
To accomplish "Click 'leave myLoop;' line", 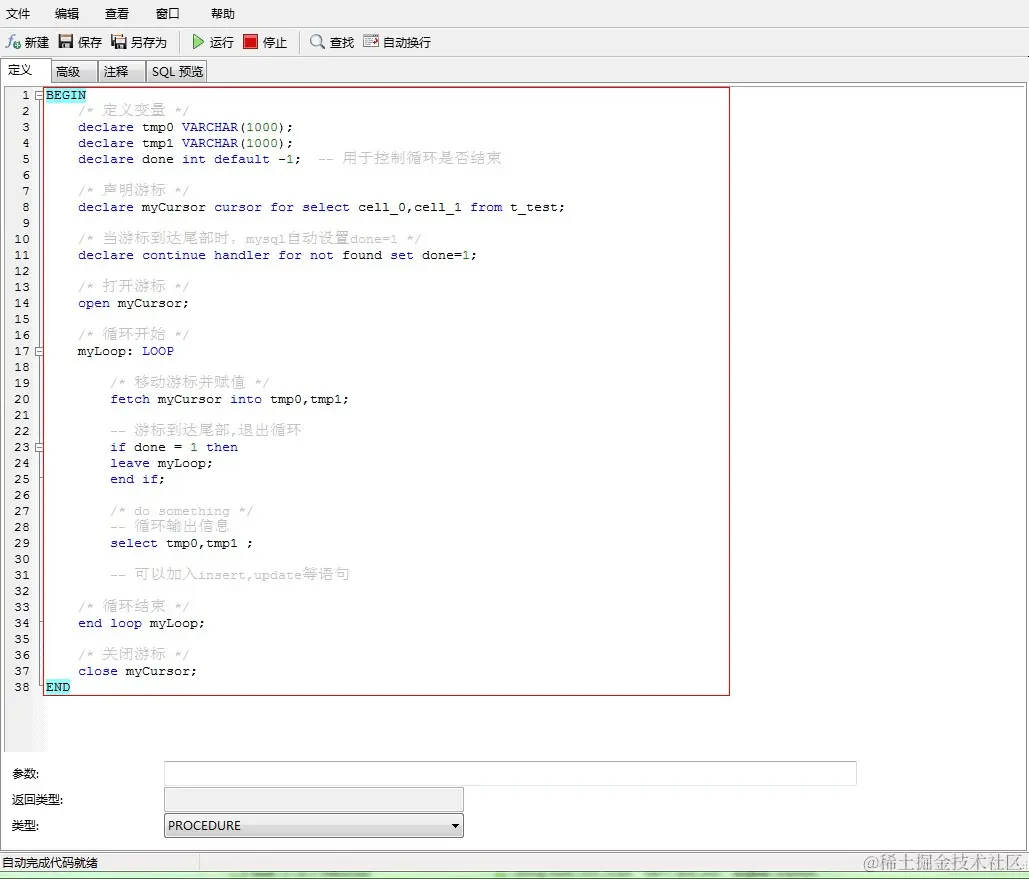I will click(161, 463).
